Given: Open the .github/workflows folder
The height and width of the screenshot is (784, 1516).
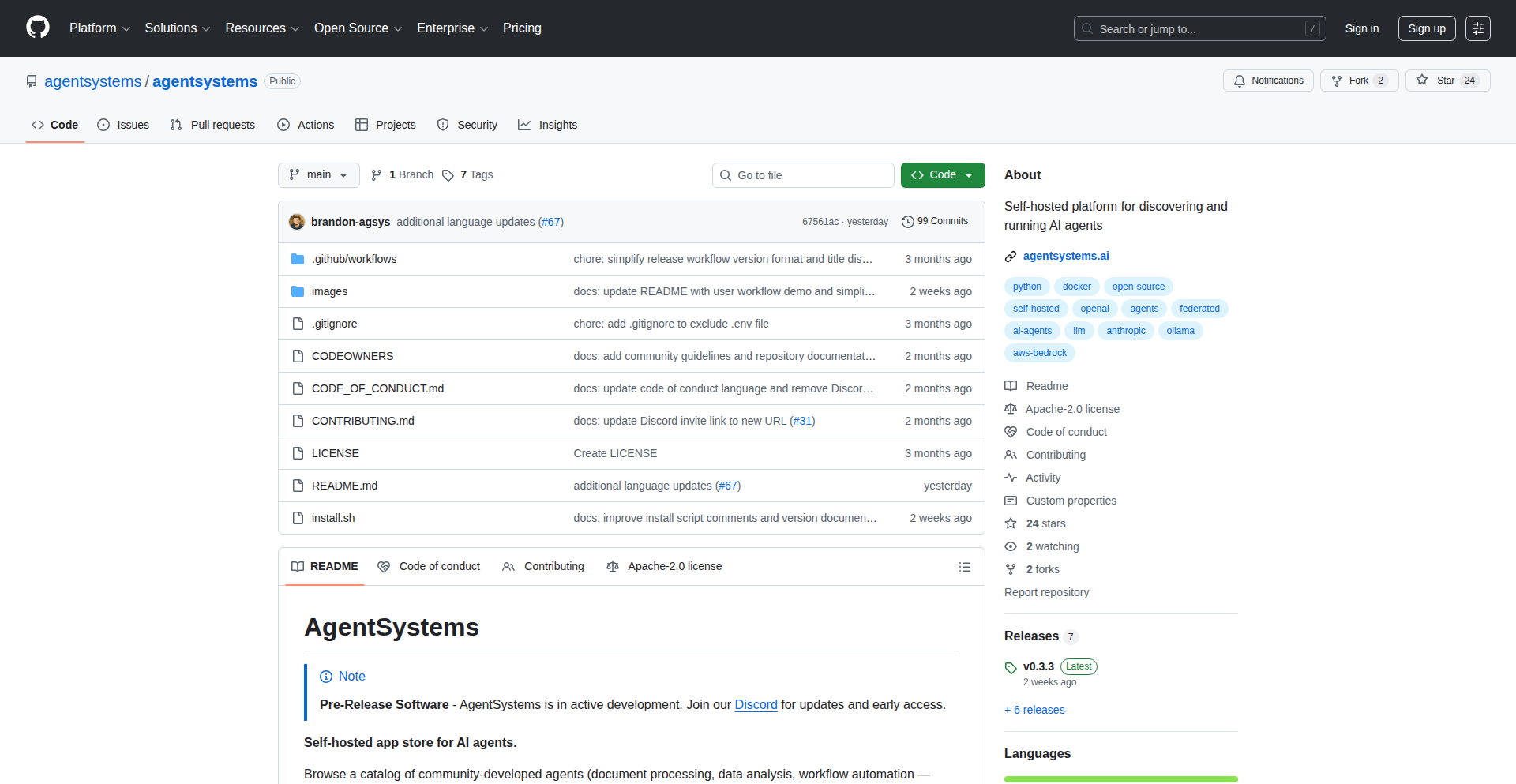Looking at the screenshot, I should coord(354,259).
